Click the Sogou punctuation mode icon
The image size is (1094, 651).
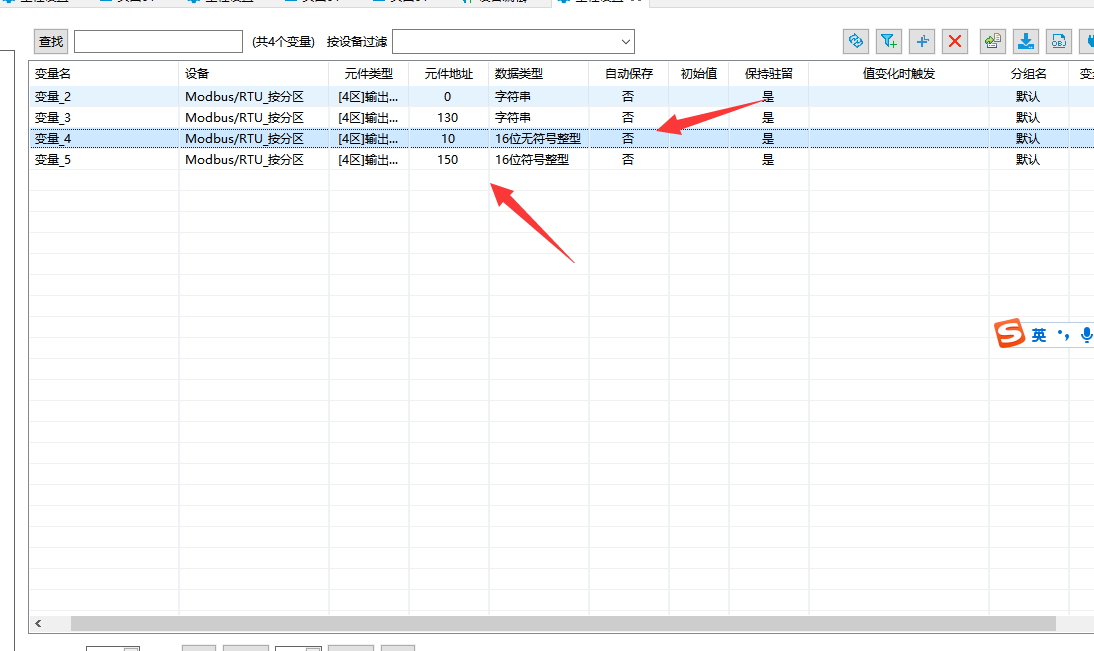click(1063, 336)
